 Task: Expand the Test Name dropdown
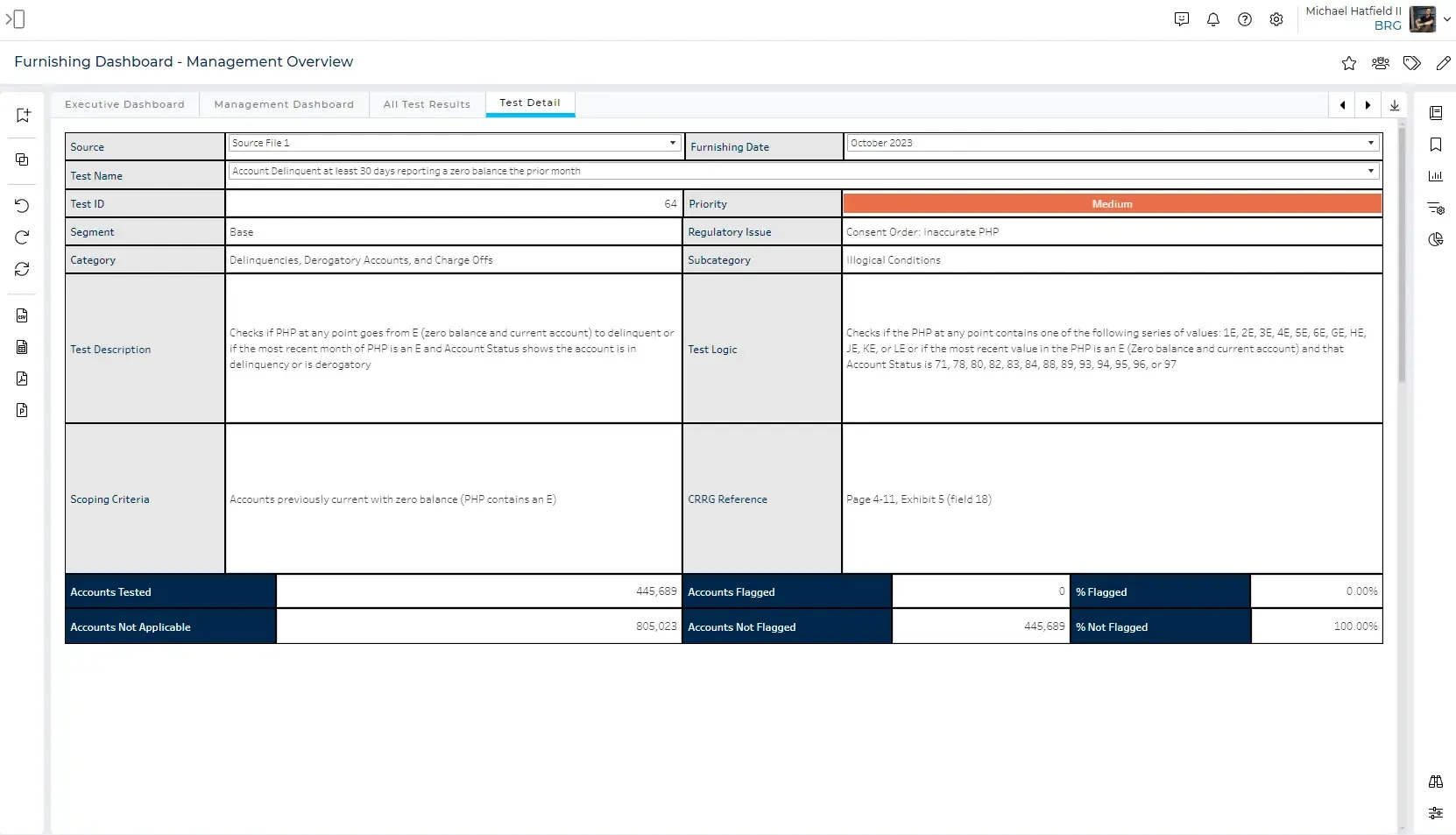pyautogui.click(x=1370, y=171)
